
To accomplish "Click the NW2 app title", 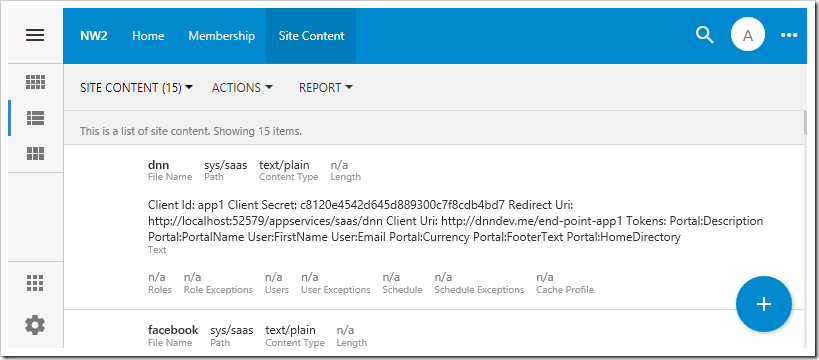I will (x=93, y=36).
